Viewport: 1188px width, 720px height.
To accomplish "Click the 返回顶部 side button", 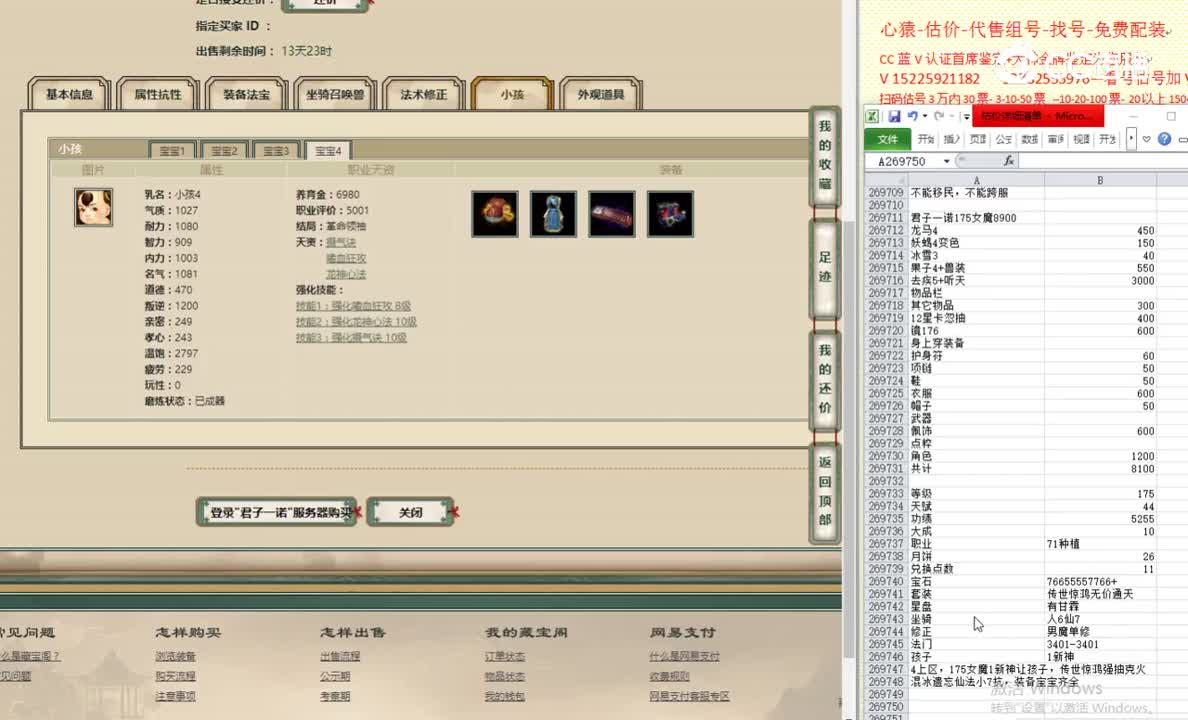I will point(825,491).
